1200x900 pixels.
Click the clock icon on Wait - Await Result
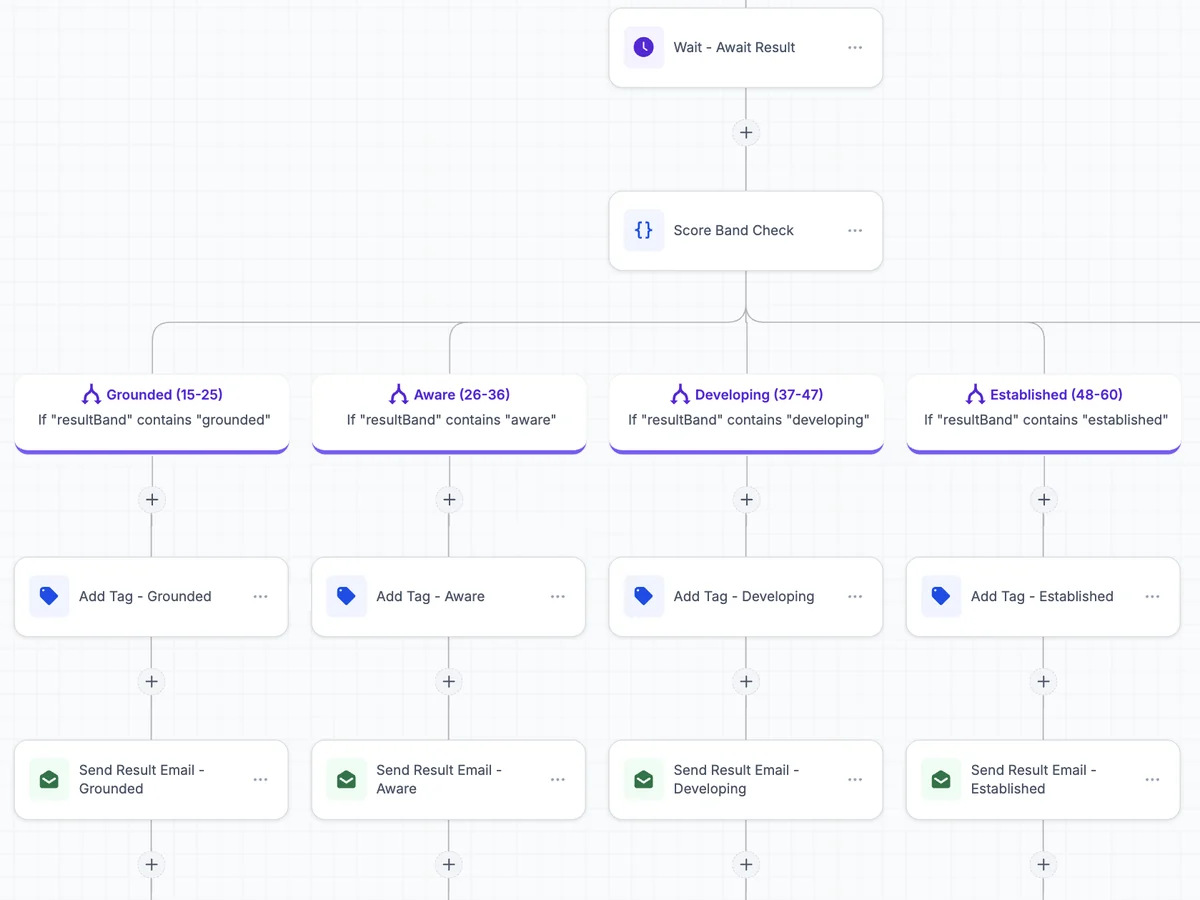point(644,47)
